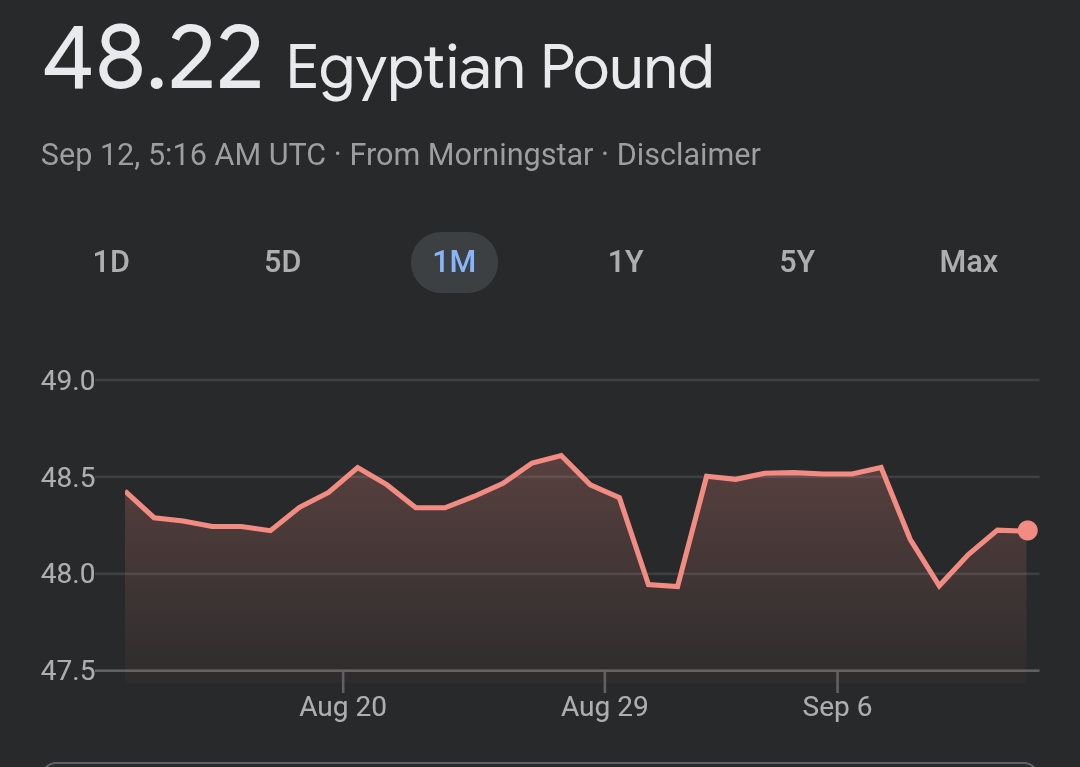Image resolution: width=1080 pixels, height=767 pixels.
Task: Click the Sep 6 date axis label
Action: point(837,707)
